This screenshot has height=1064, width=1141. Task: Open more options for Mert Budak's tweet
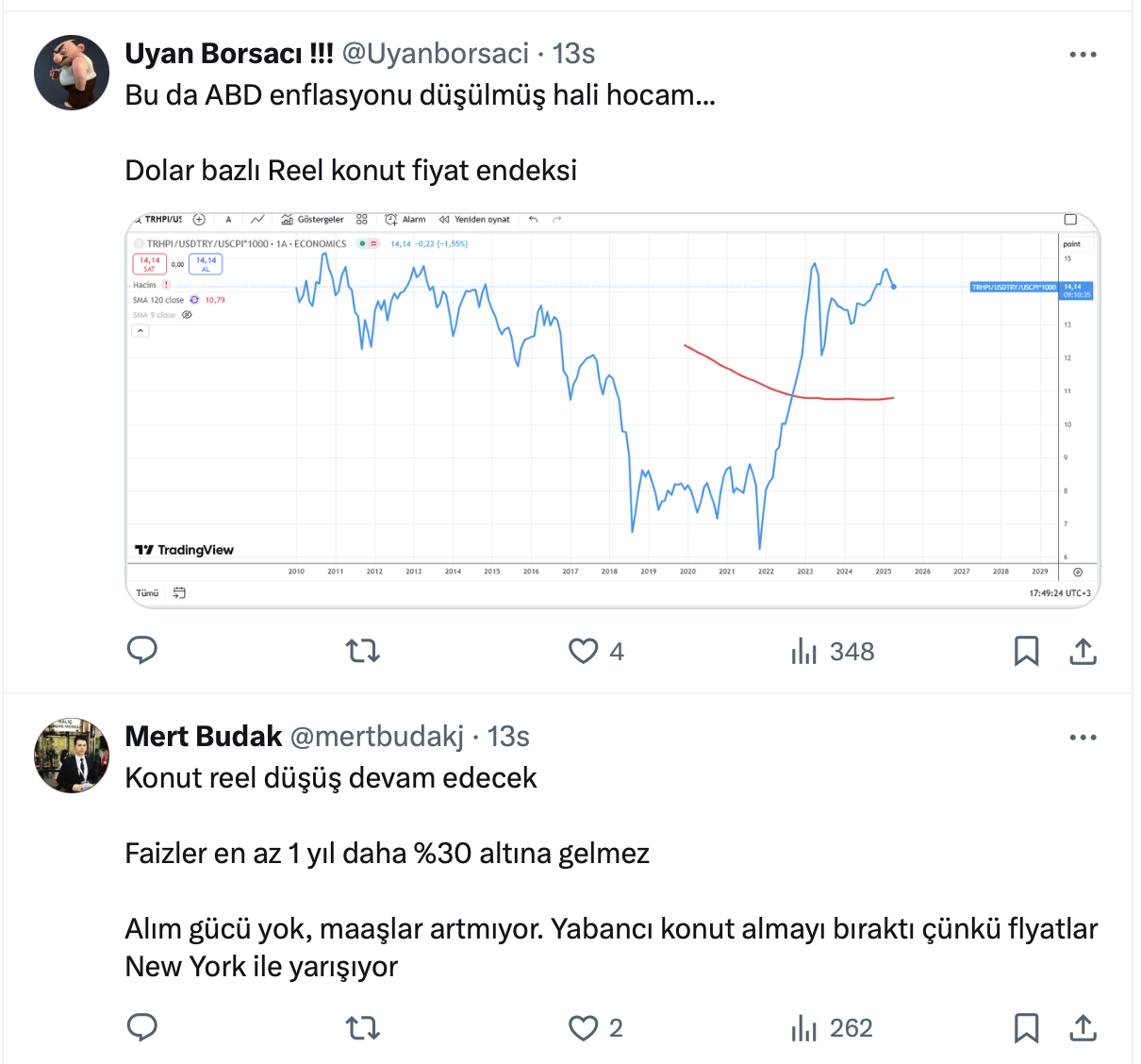click(x=1083, y=738)
